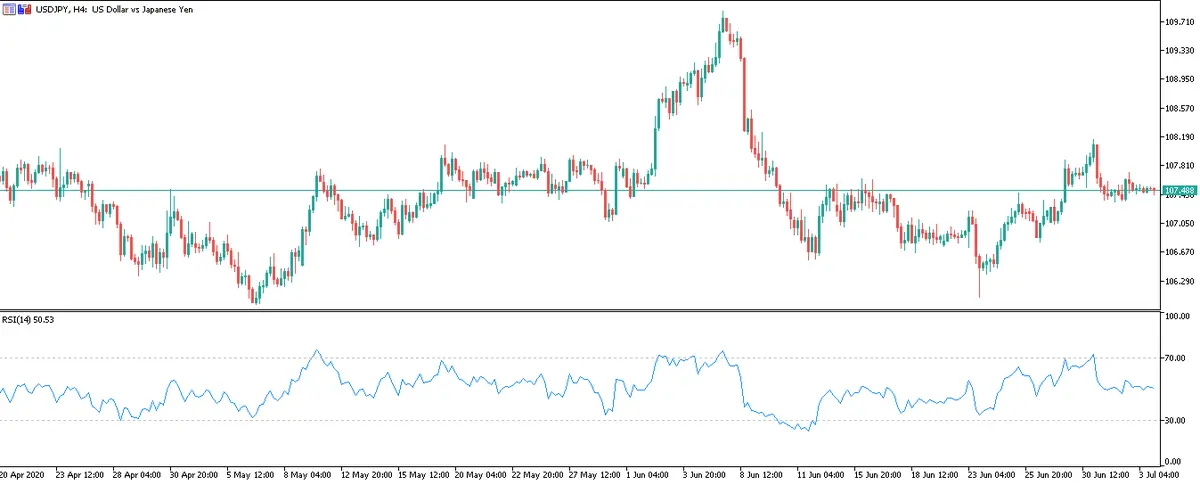Click the 108.570 price scale label
This screenshot has height=485, width=1200.
(1179, 109)
